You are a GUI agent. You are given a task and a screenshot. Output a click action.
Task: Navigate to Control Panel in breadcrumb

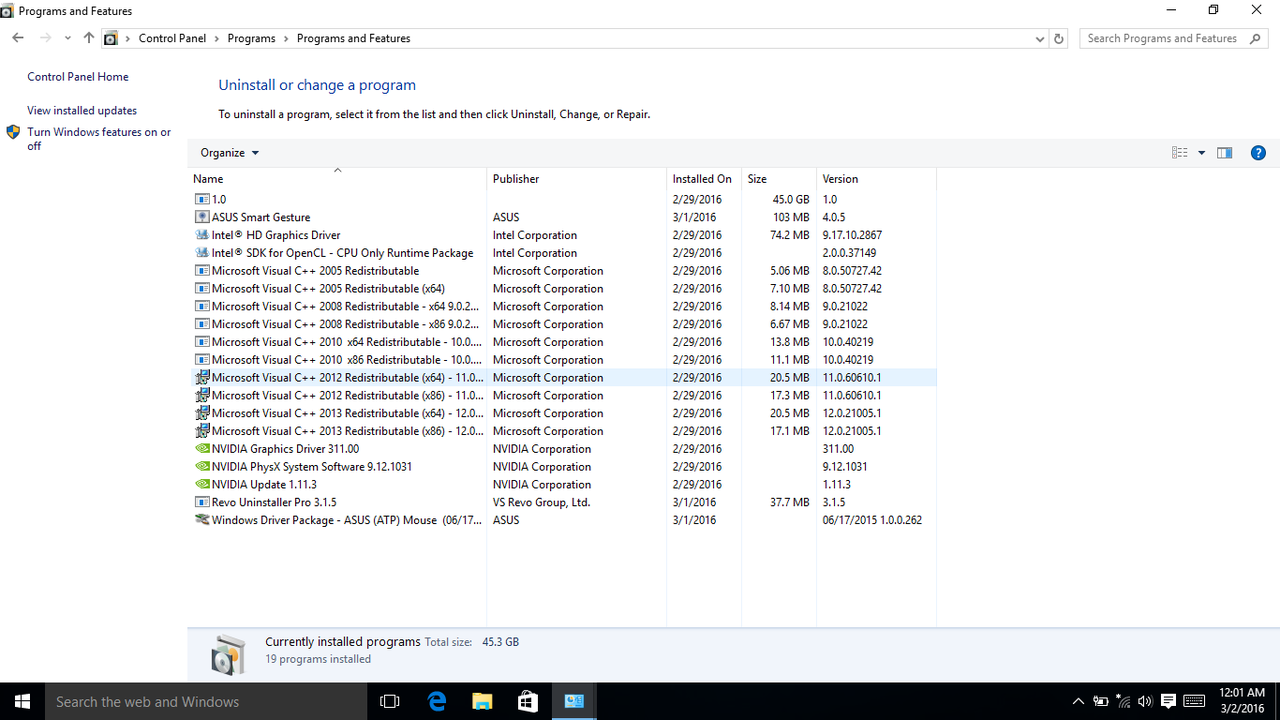pos(172,38)
